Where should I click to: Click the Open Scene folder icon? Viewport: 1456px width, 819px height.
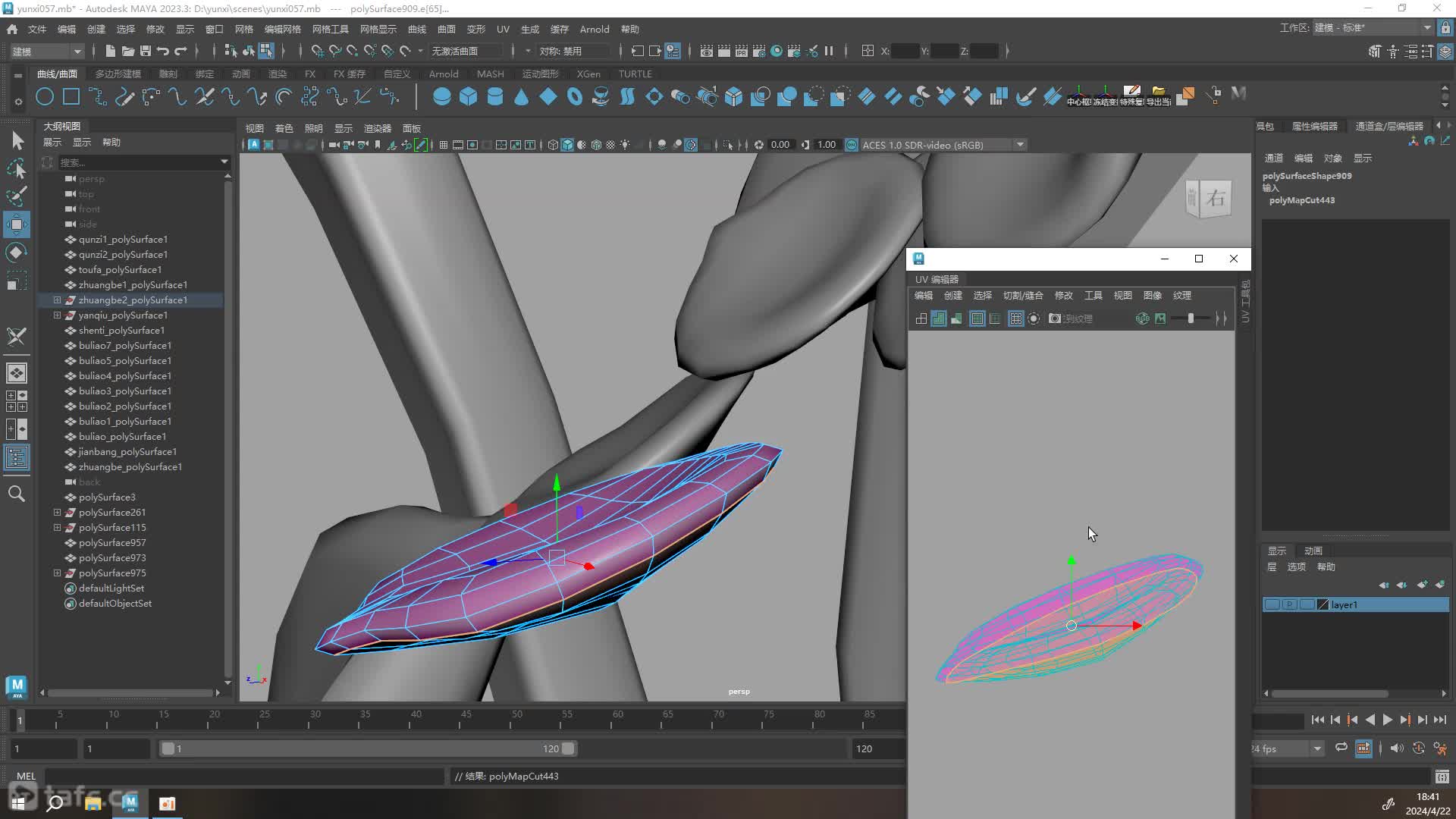(x=127, y=51)
